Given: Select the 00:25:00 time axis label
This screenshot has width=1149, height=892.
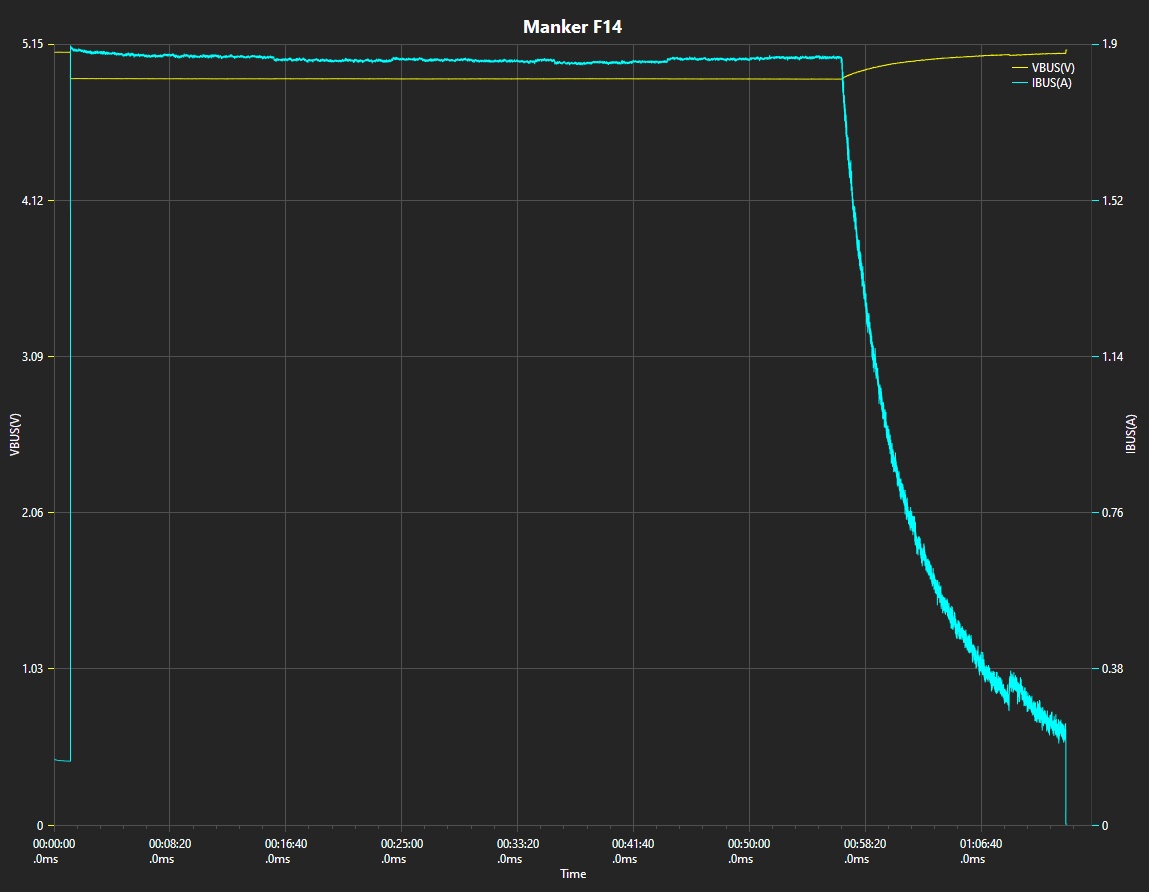Looking at the screenshot, I should pyautogui.click(x=402, y=851).
